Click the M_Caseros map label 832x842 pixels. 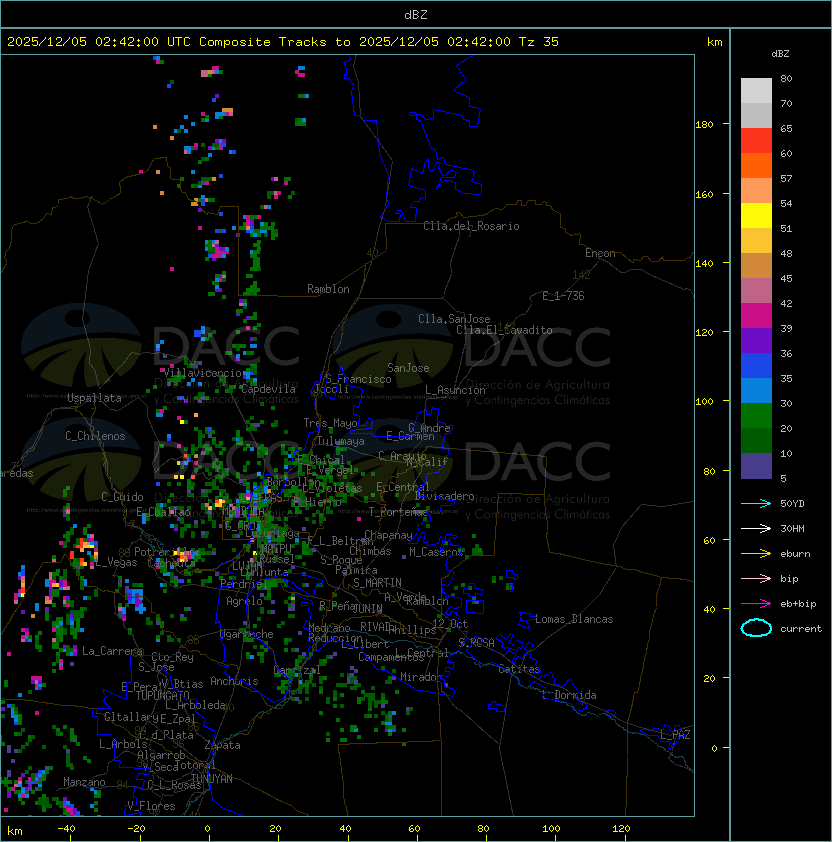pos(436,551)
